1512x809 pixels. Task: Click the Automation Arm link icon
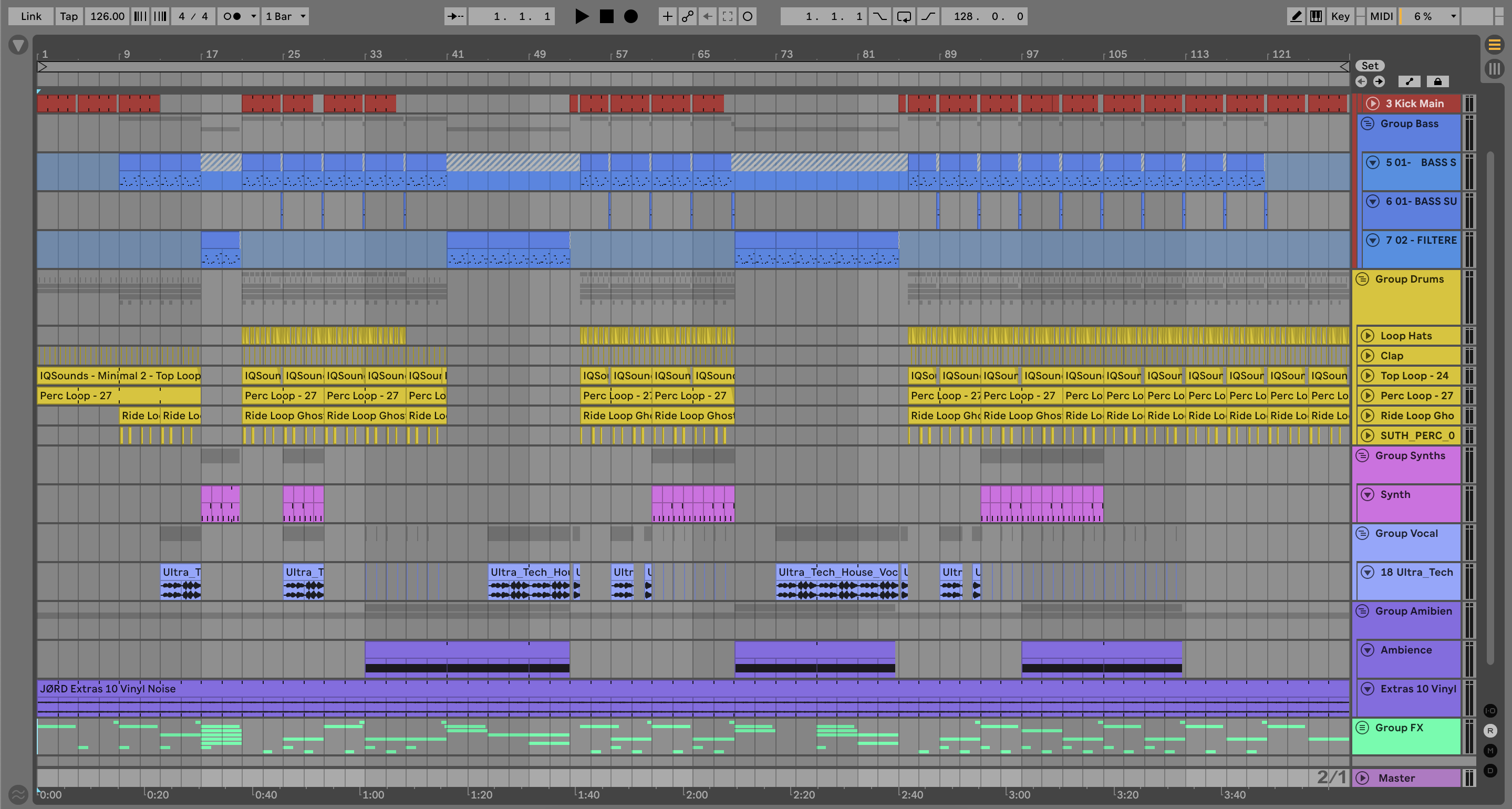pyautogui.click(x=687, y=16)
